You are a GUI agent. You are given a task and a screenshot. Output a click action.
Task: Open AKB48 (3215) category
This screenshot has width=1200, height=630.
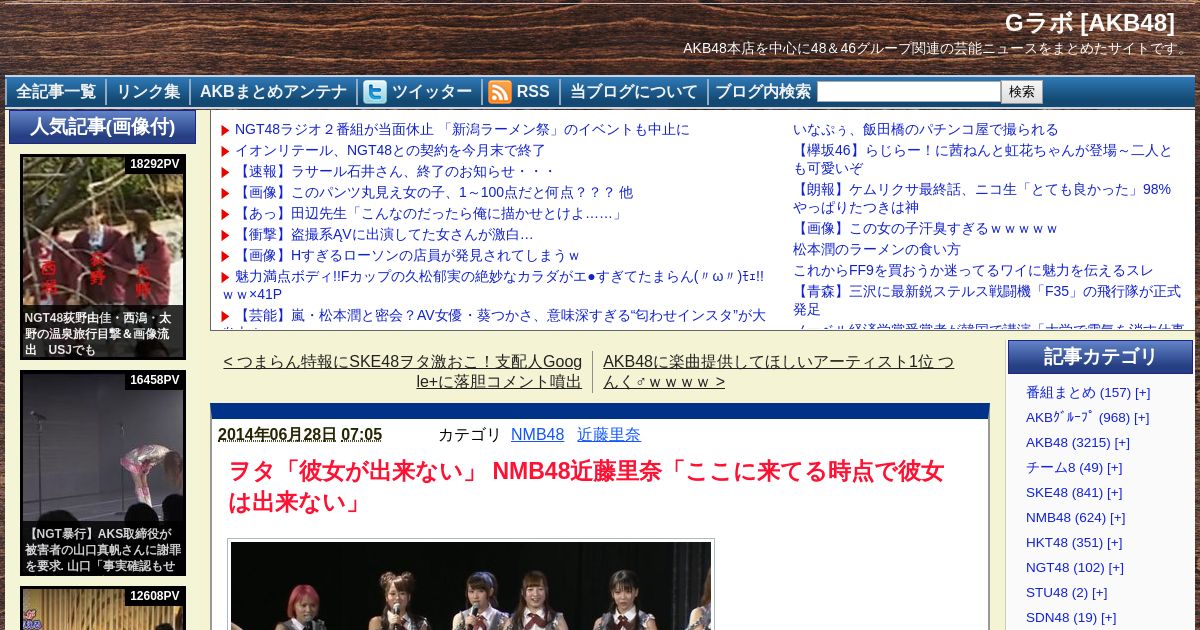pos(1068,442)
